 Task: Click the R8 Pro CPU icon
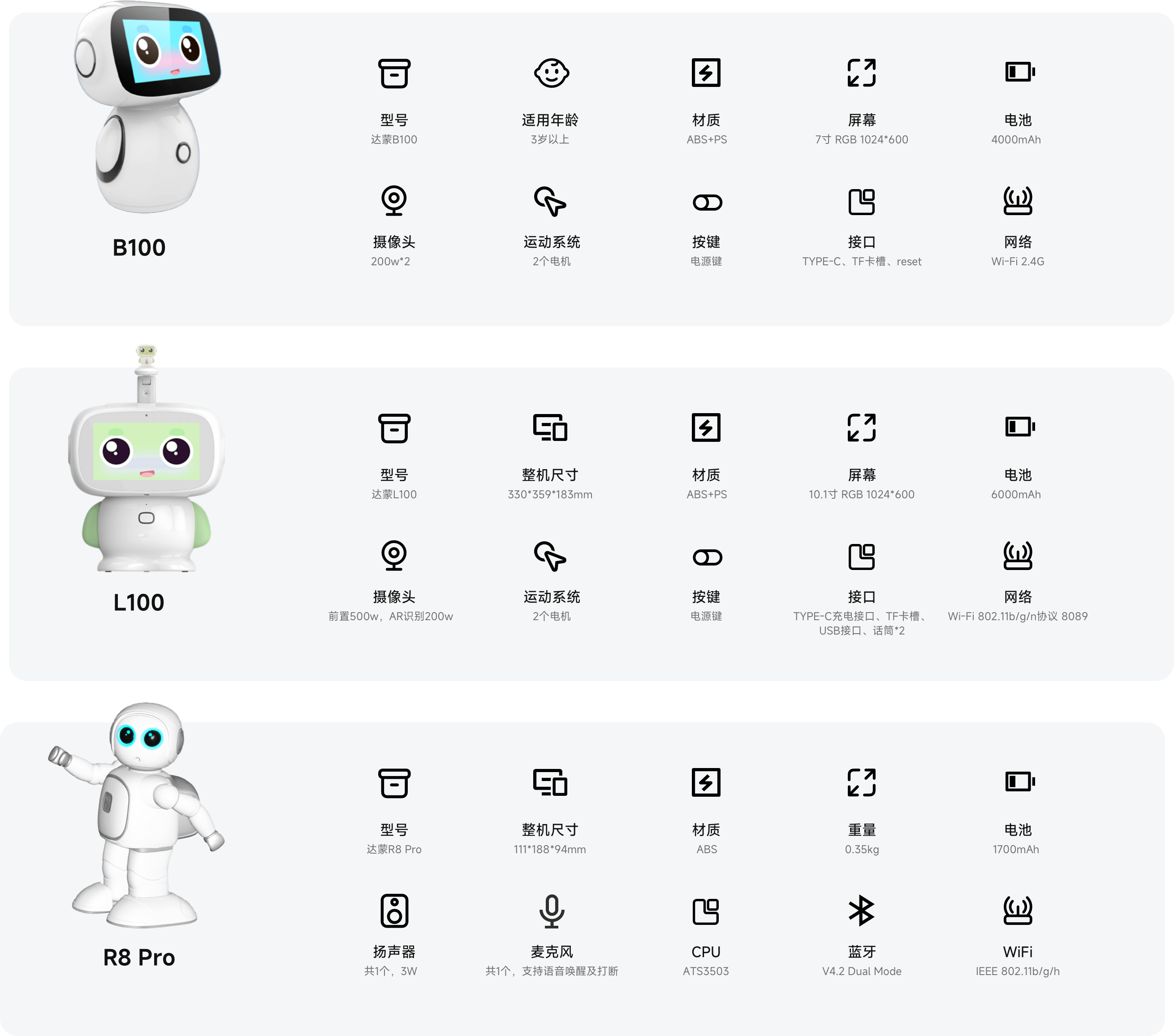706,911
